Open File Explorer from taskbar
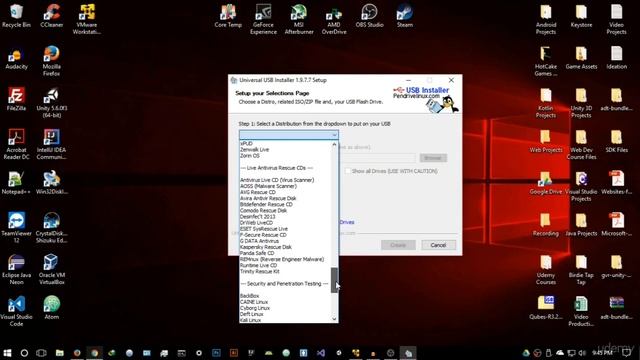 [x=60, y=353]
